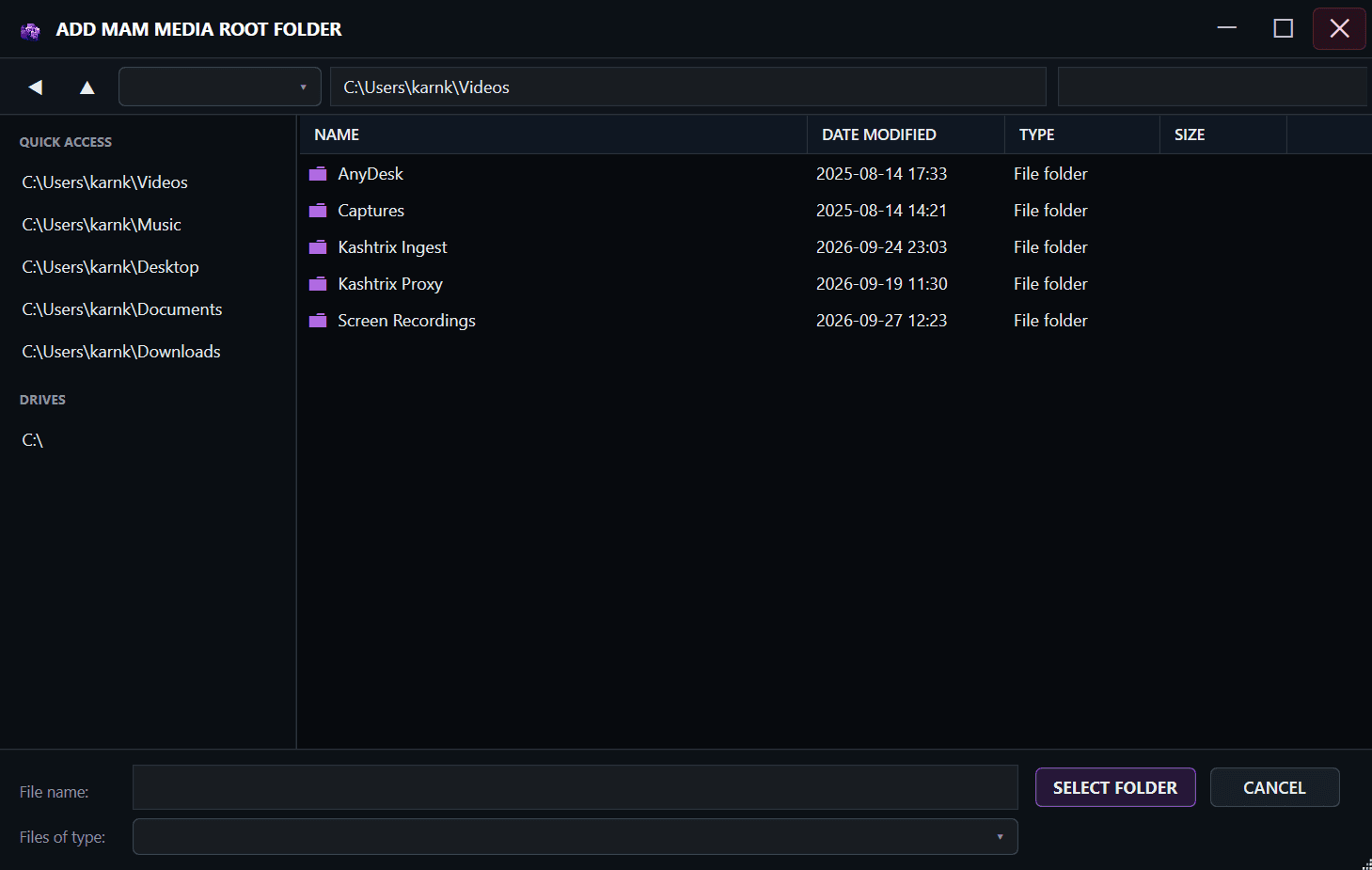Screen dimensions: 1372x870
Task: Go back with the left arrow icon
Action: [x=36, y=87]
